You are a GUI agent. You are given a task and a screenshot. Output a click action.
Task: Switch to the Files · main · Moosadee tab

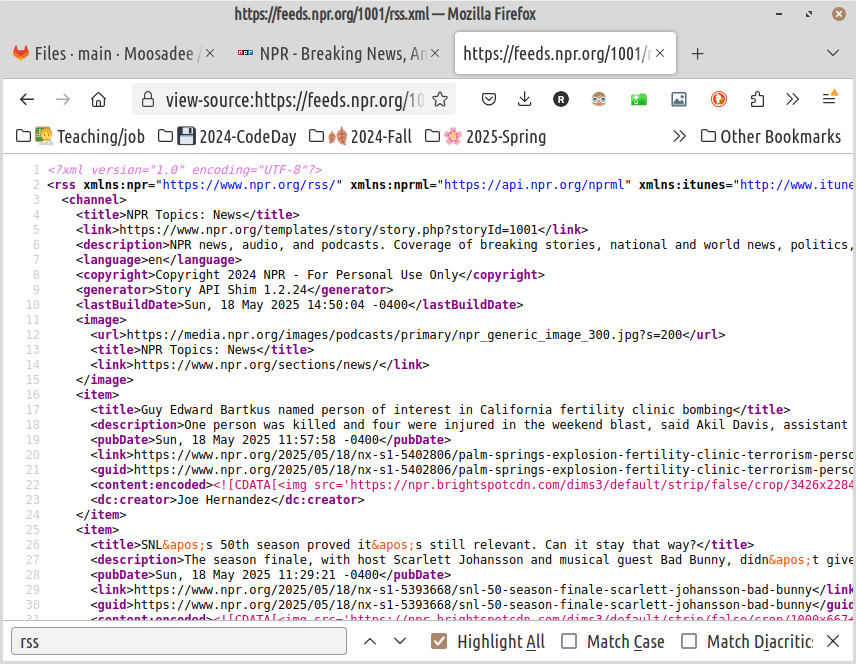coord(114,54)
